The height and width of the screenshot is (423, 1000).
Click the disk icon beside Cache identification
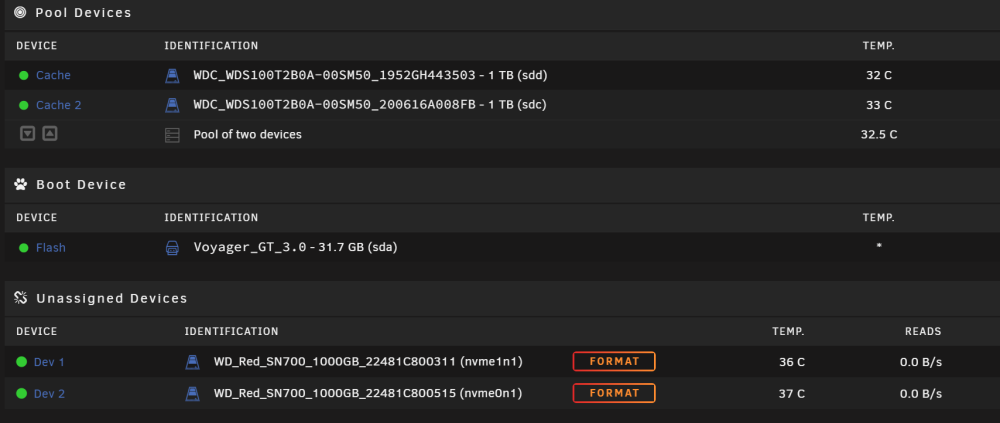coord(172,76)
